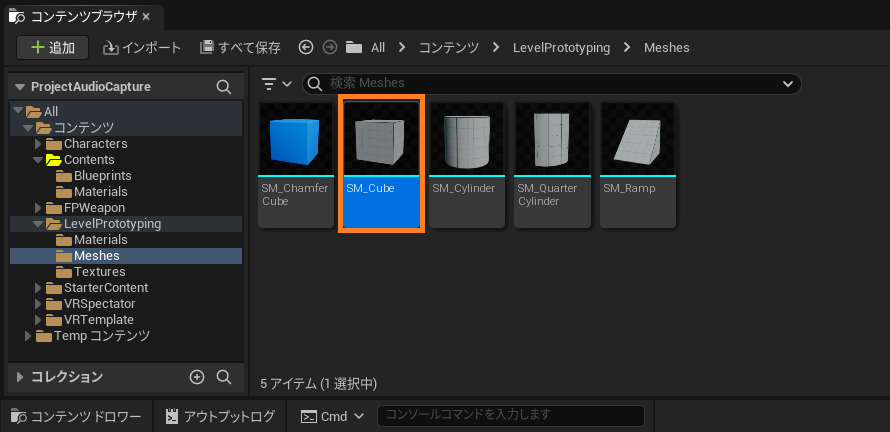Viewport: 890px width, 432px height.
Task: Close the コンテンツブラウザ tab
Action: (x=146, y=17)
